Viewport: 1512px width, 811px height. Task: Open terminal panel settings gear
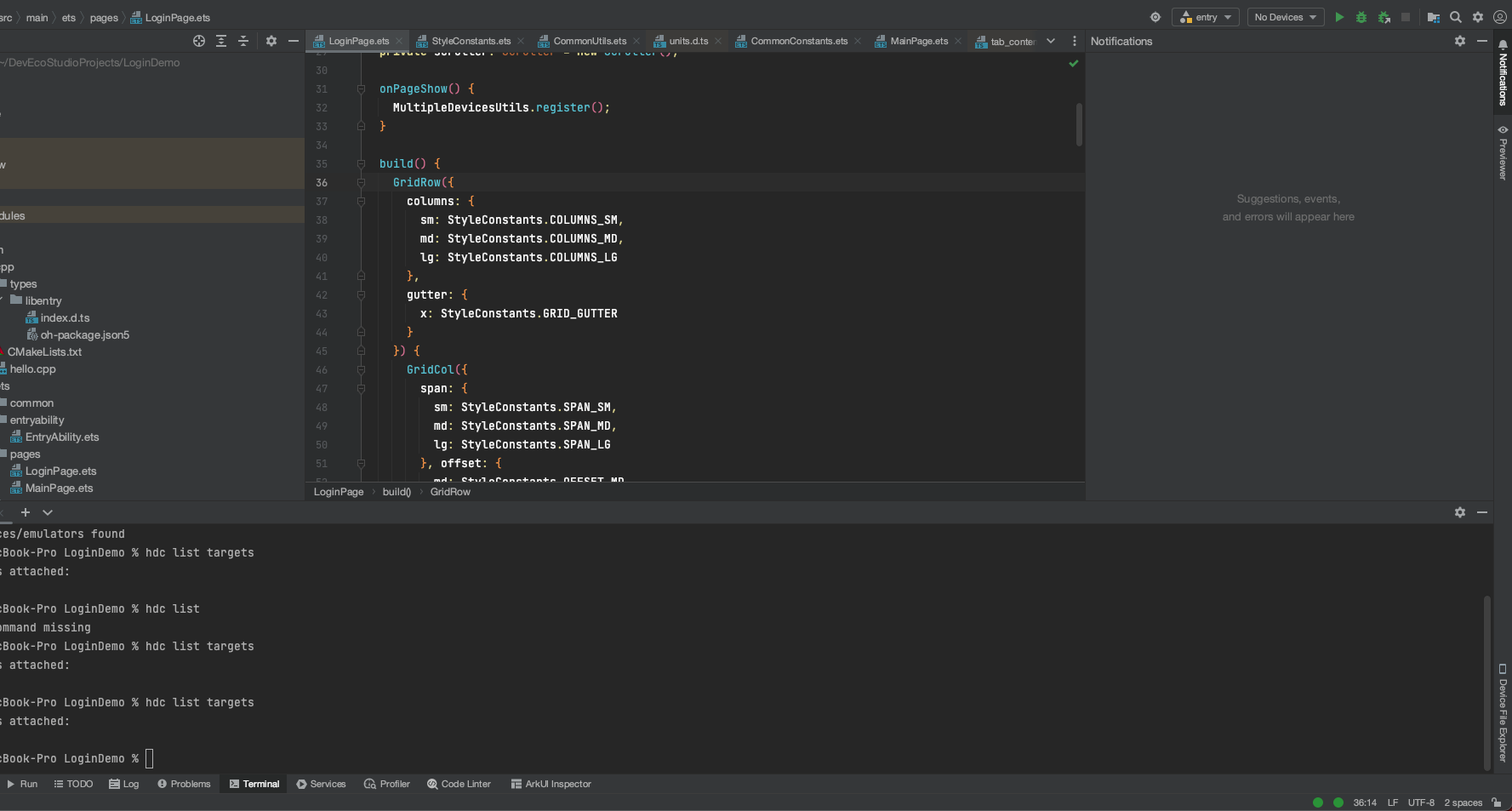point(1460,512)
